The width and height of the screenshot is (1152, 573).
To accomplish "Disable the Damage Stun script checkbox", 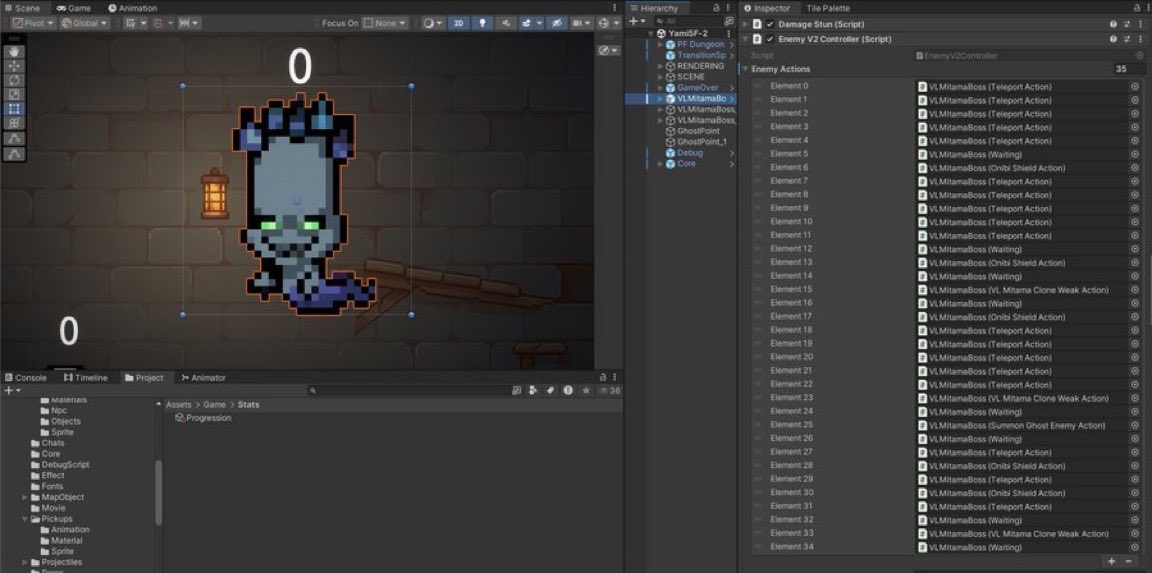I will click(x=770, y=24).
